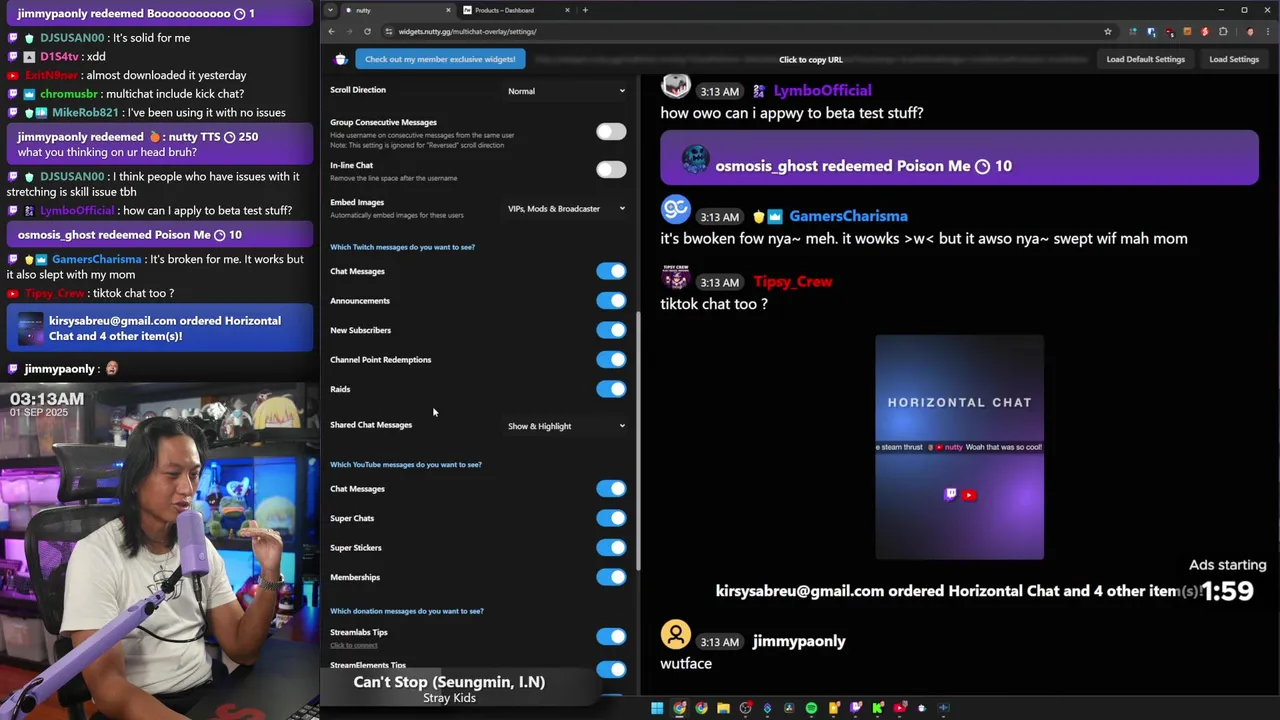Screen dimensions: 1280x720
Task: Click the settings panel vertical scrollbar
Action: [x=638, y=440]
